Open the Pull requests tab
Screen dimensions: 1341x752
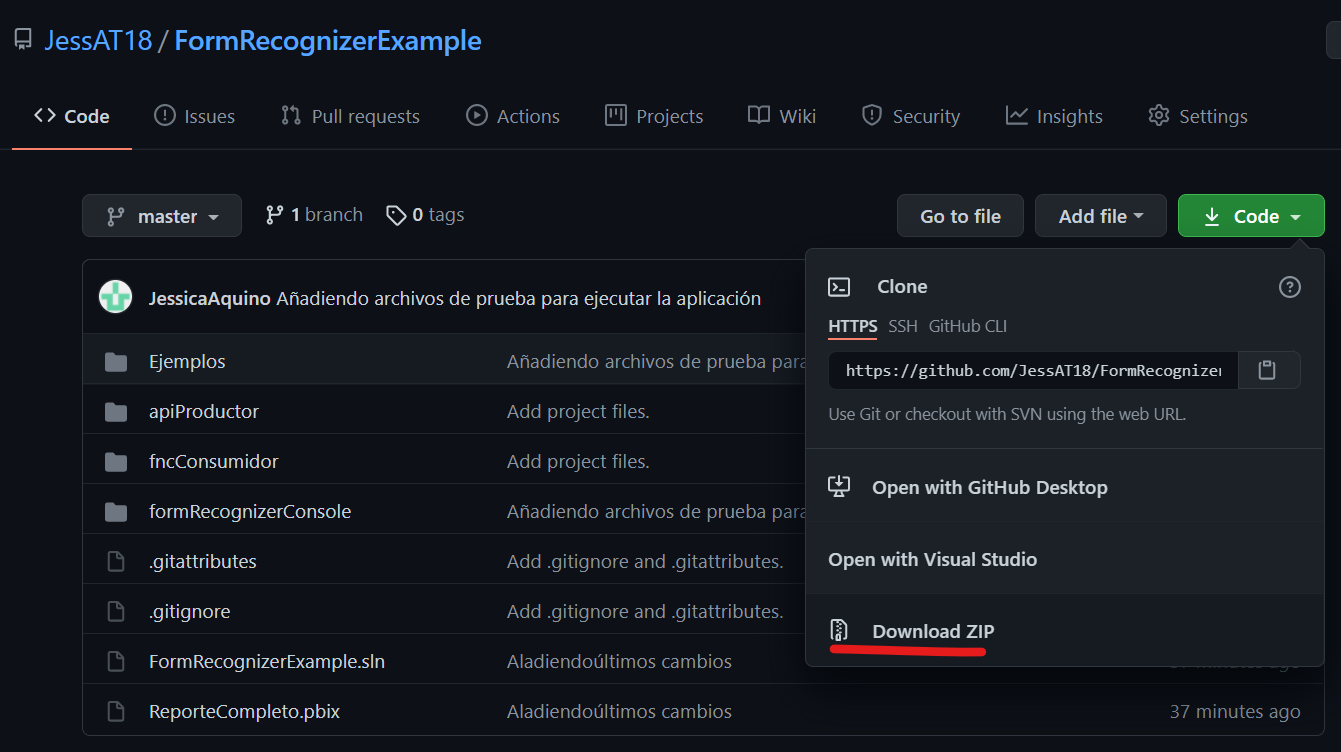tap(350, 116)
